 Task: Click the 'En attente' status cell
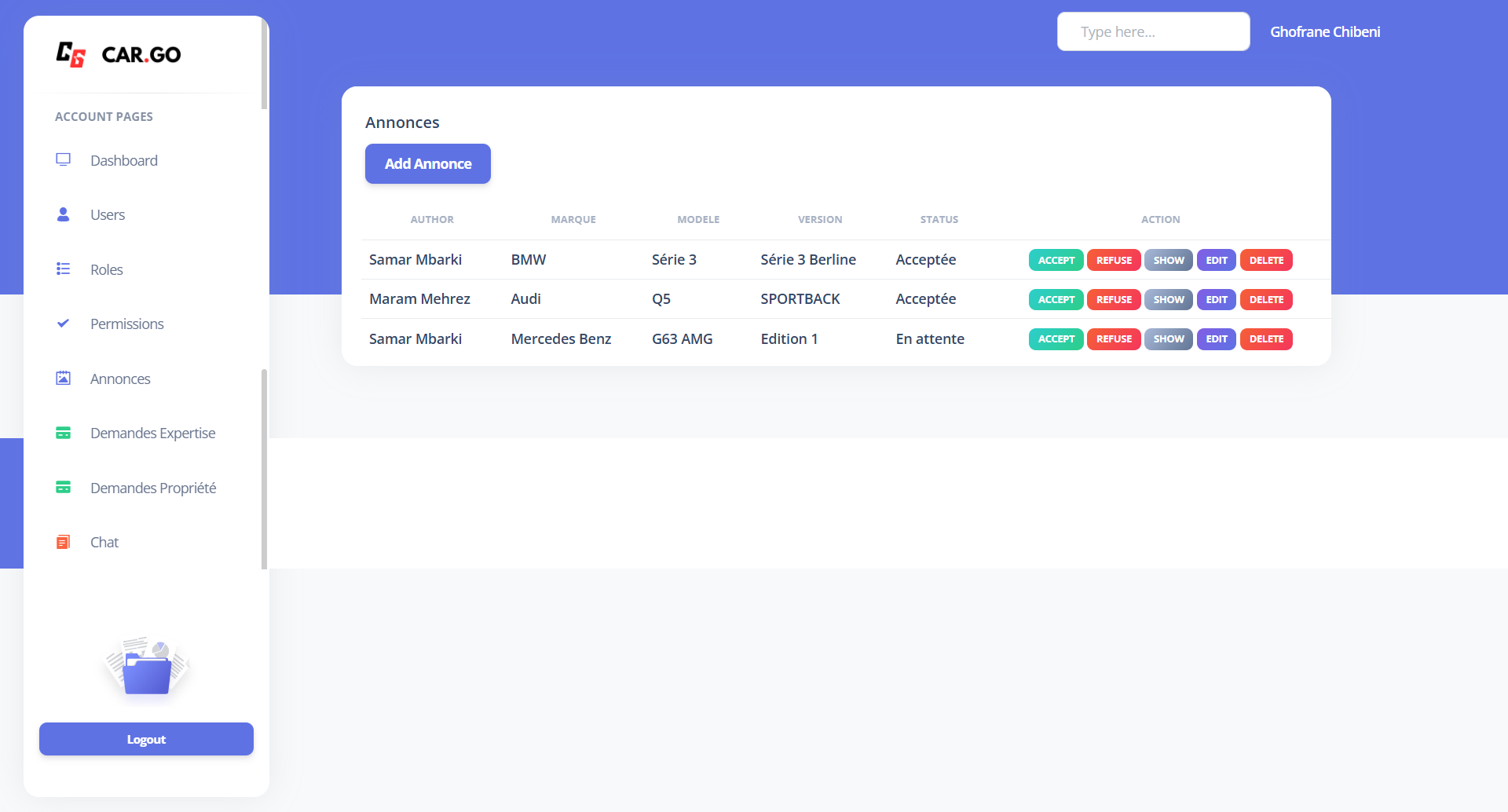coord(930,338)
